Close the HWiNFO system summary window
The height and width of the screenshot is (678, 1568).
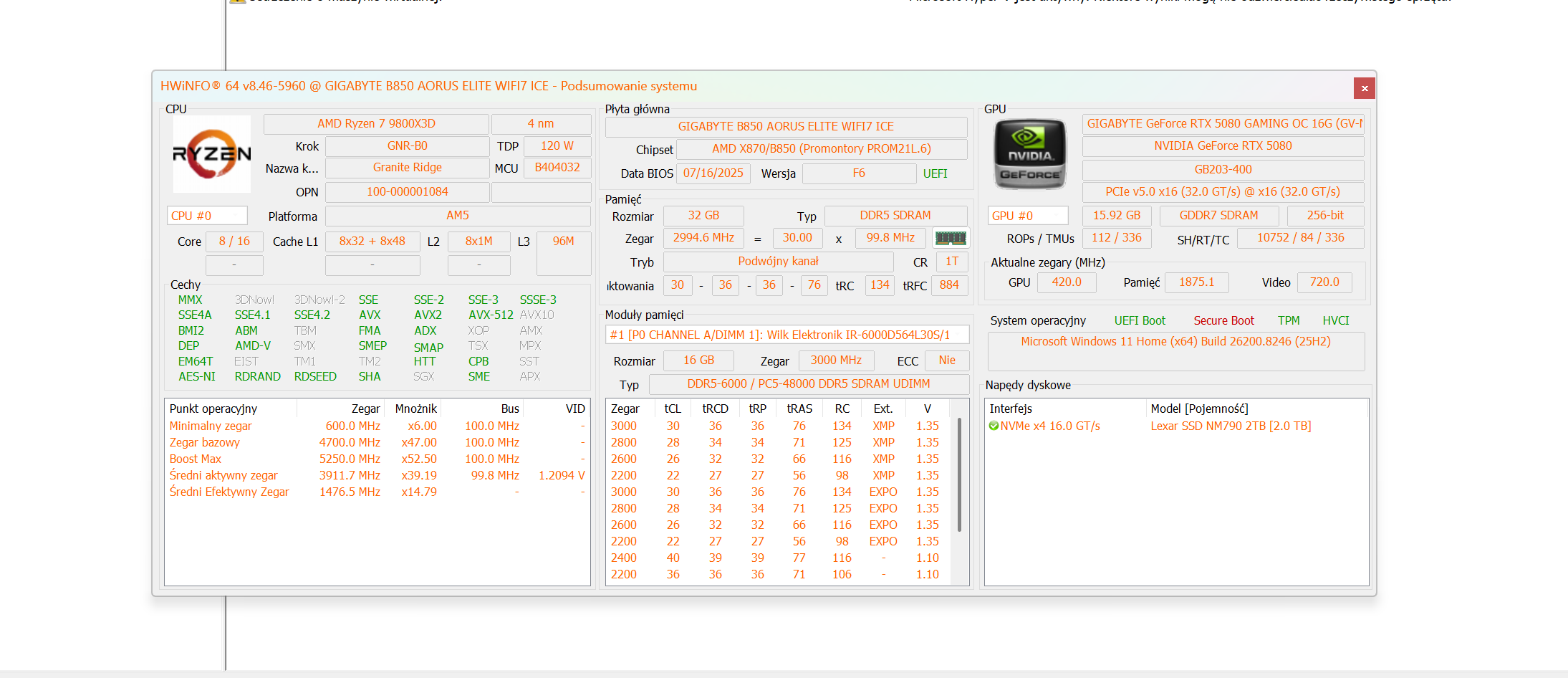tap(1364, 88)
